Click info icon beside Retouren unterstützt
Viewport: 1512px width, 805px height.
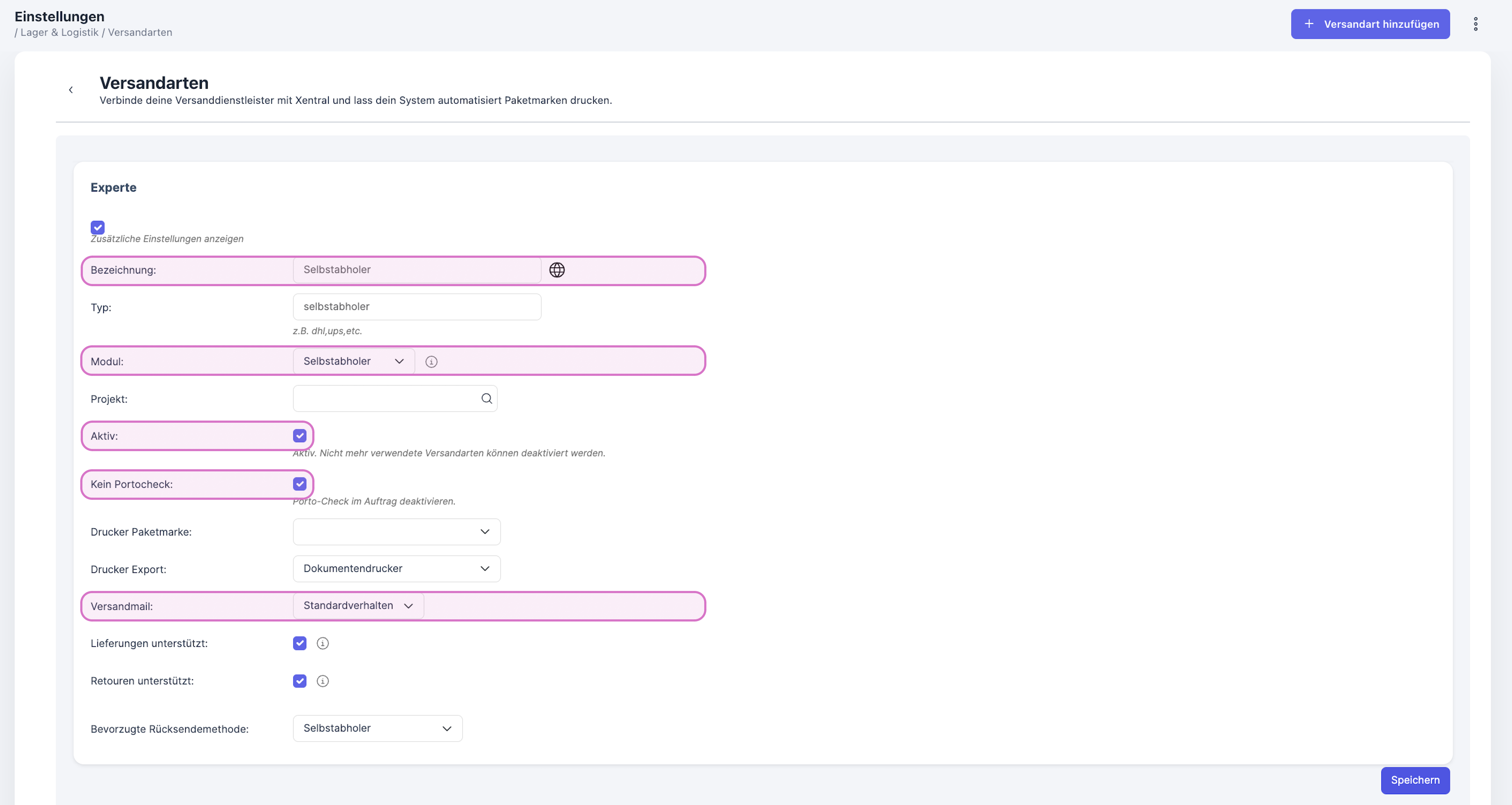pyautogui.click(x=322, y=681)
